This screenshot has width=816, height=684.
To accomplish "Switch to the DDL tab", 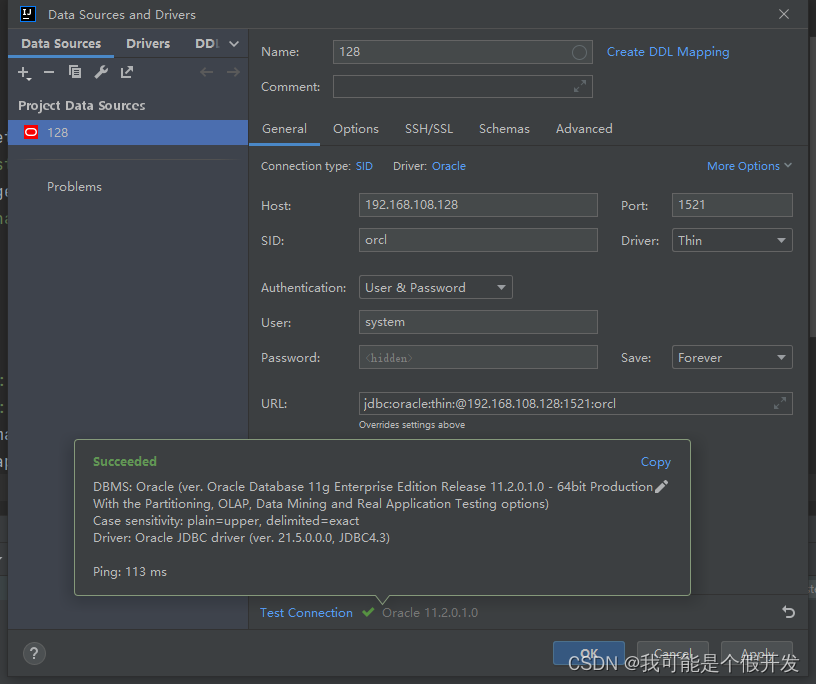I will point(207,44).
